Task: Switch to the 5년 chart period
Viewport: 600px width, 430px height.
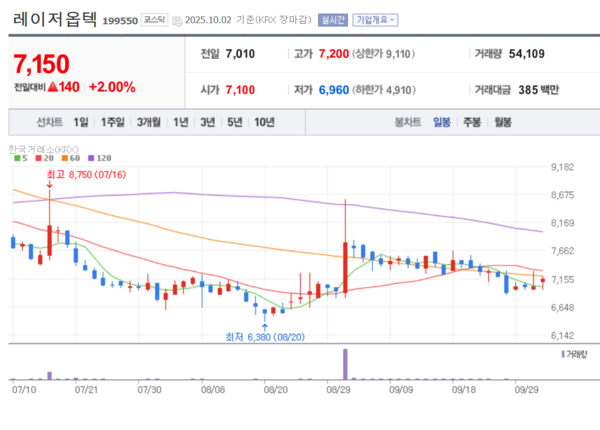Action: pos(234,122)
